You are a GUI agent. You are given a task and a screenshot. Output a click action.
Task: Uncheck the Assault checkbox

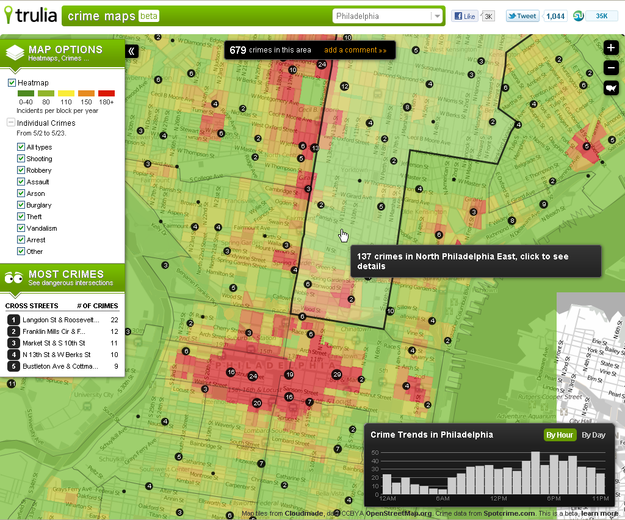pos(21,181)
